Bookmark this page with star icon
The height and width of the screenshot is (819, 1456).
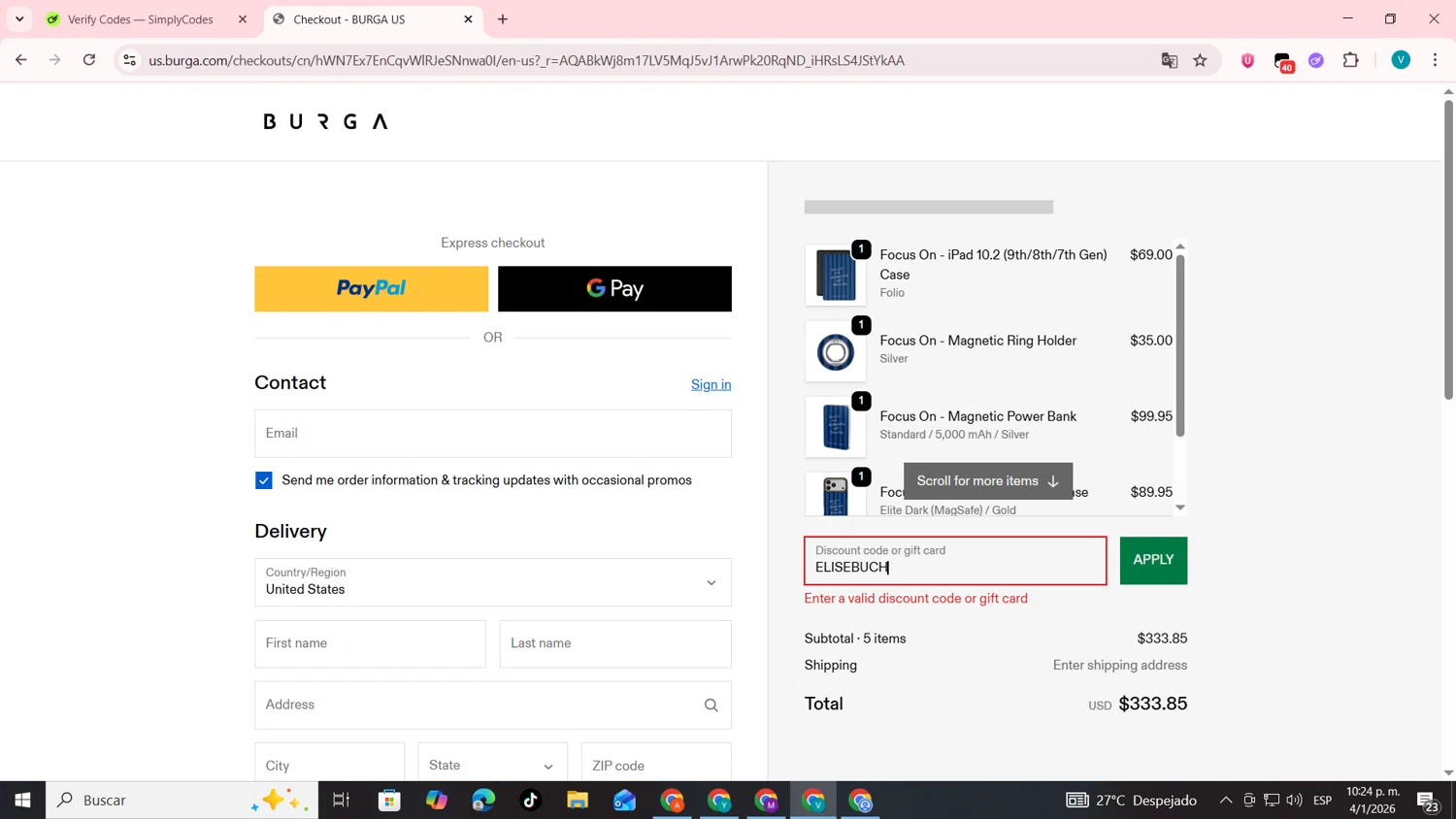1201,60
